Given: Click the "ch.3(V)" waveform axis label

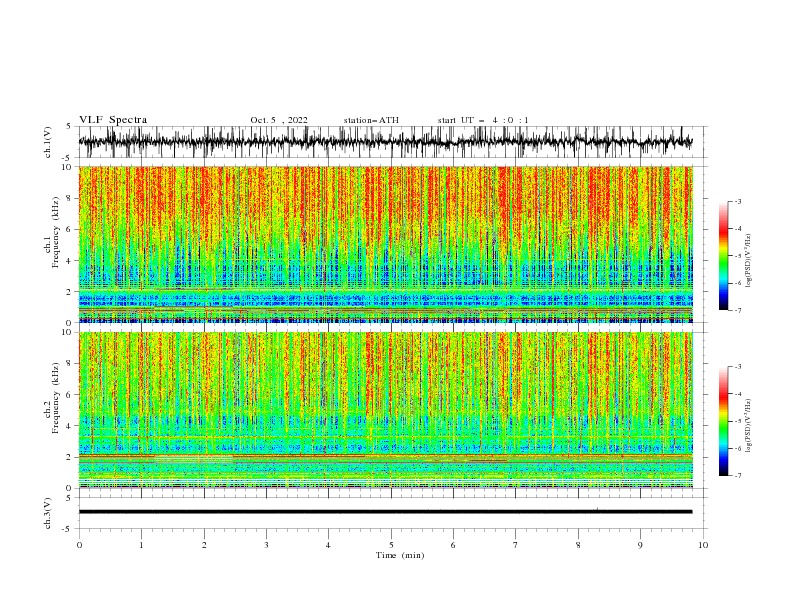Looking at the screenshot, I should coord(48,513).
